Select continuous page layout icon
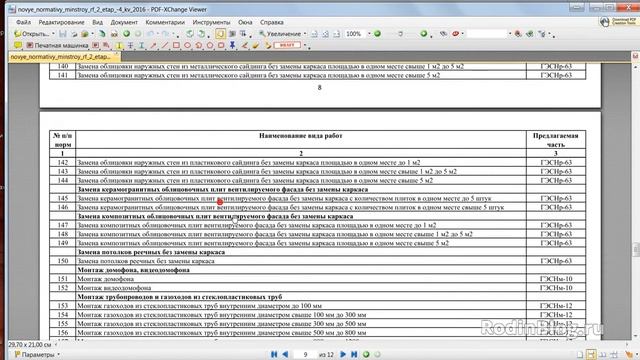The image size is (640, 360). (591, 355)
